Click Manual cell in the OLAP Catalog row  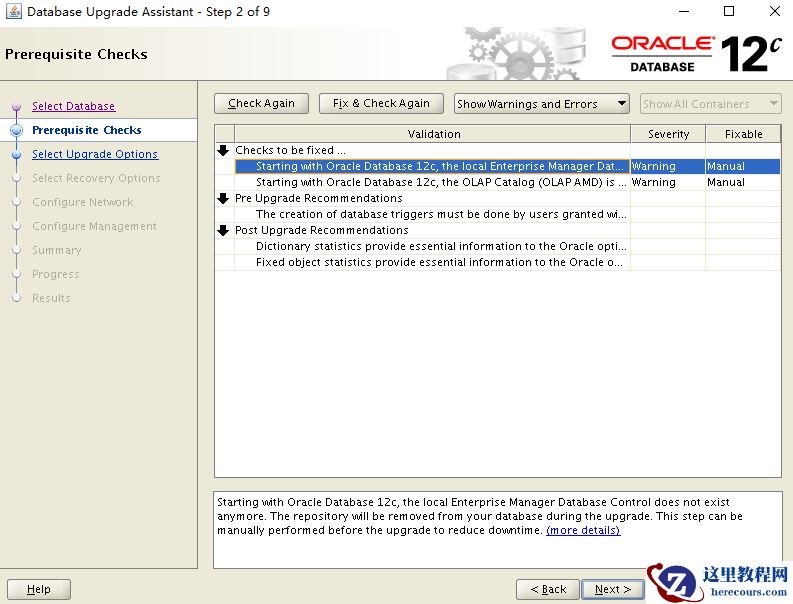tap(743, 182)
